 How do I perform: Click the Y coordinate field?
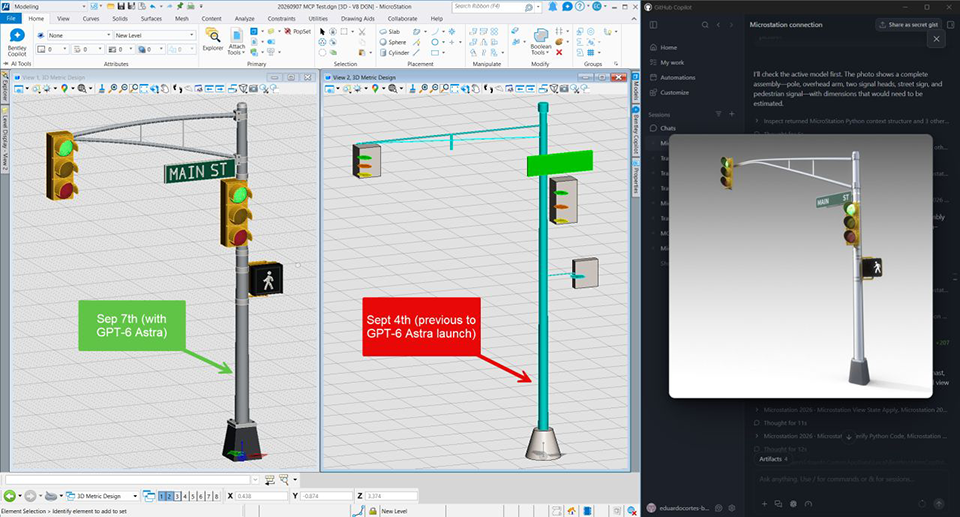[326, 496]
